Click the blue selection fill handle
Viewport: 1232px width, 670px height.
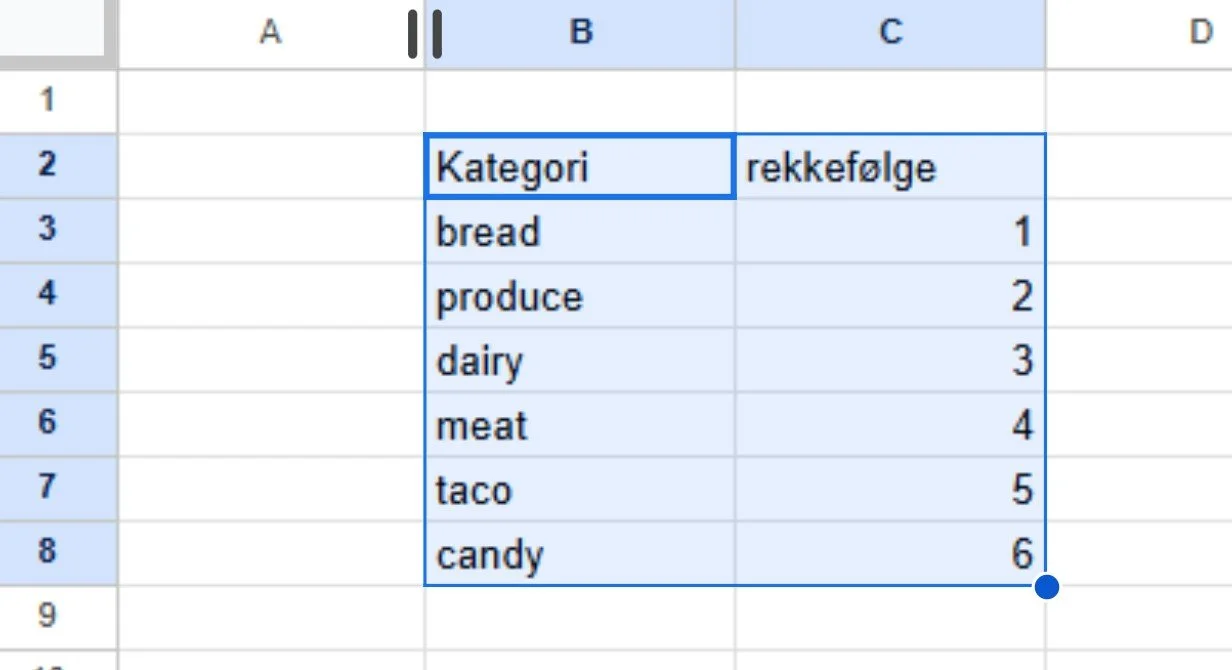[1046, 587]
